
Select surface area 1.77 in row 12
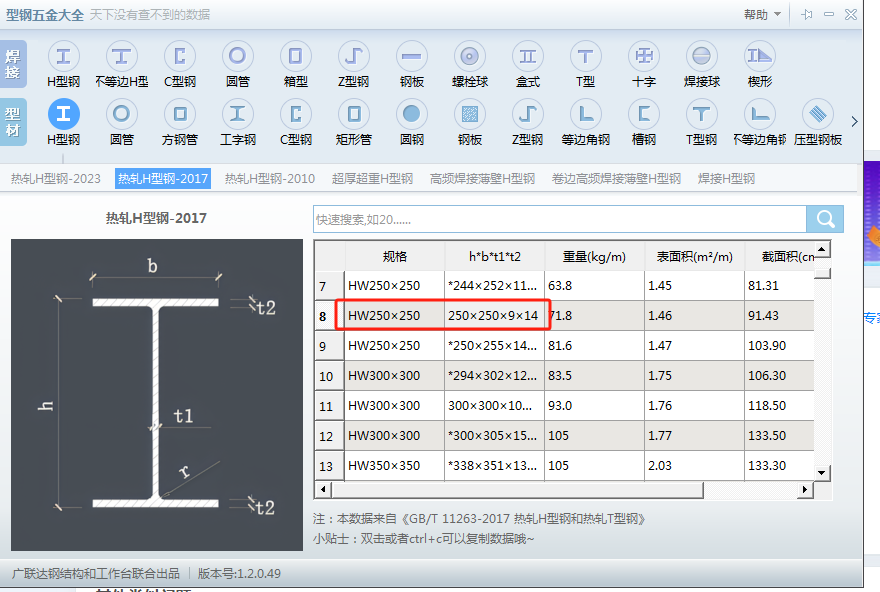click(694, 436)
